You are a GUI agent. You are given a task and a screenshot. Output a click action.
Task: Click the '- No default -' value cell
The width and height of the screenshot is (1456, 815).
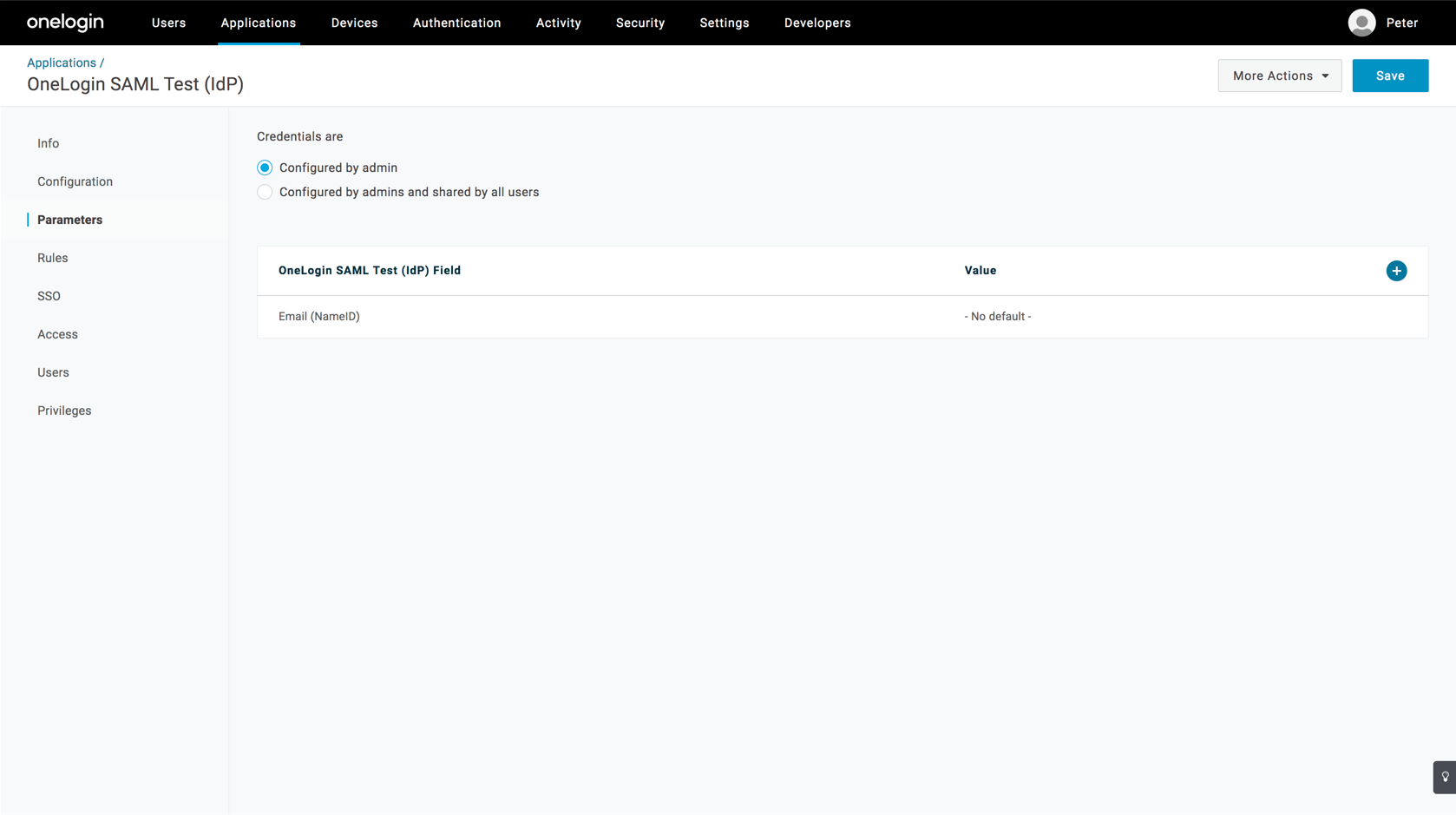(998, 317)
